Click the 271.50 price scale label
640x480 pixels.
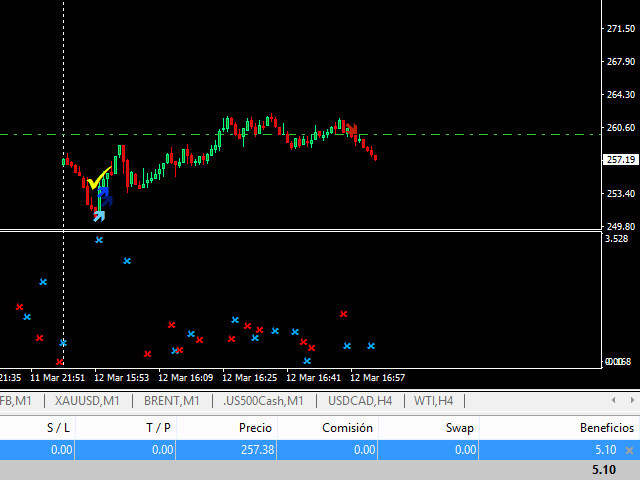tap(621, 29)
